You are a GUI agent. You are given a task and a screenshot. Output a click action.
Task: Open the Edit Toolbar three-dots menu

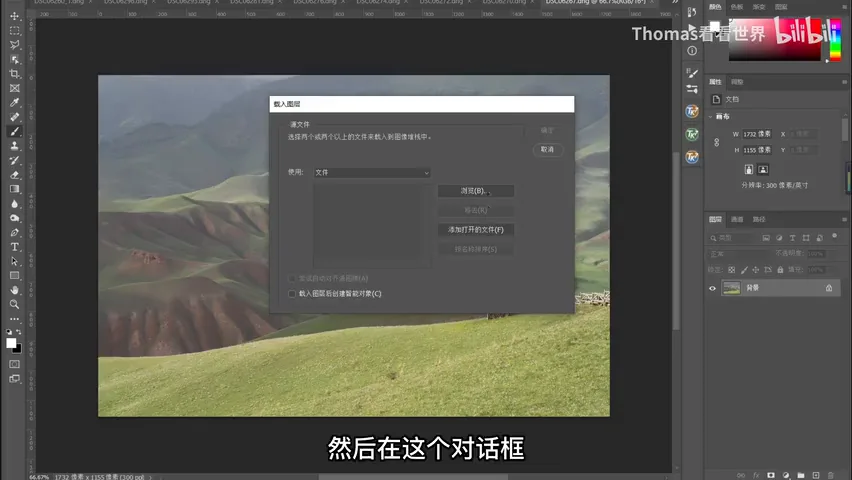pos(15,319)
